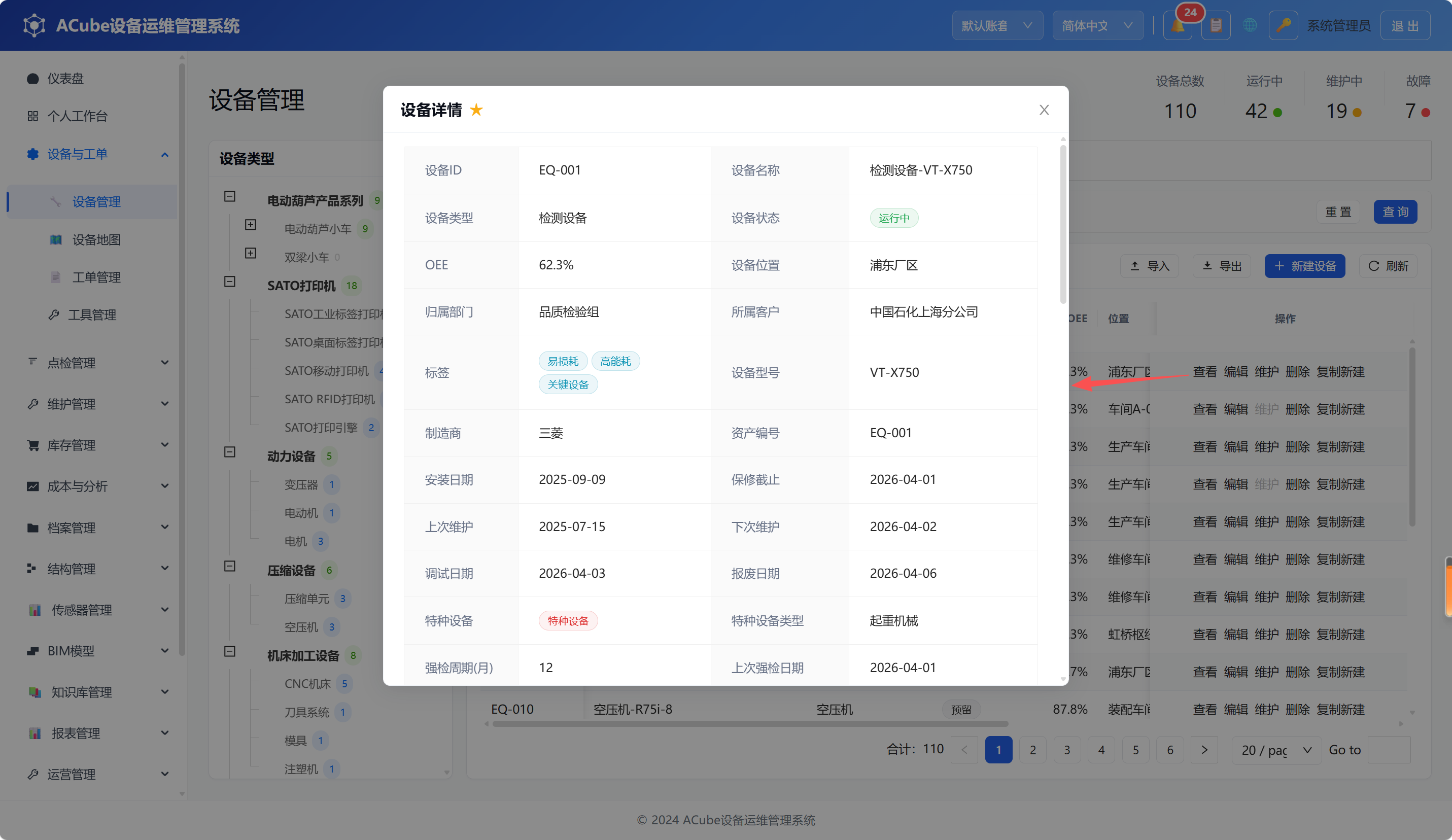Click the 新建设备 button

pyautogui.click(x=1304, y=266)
